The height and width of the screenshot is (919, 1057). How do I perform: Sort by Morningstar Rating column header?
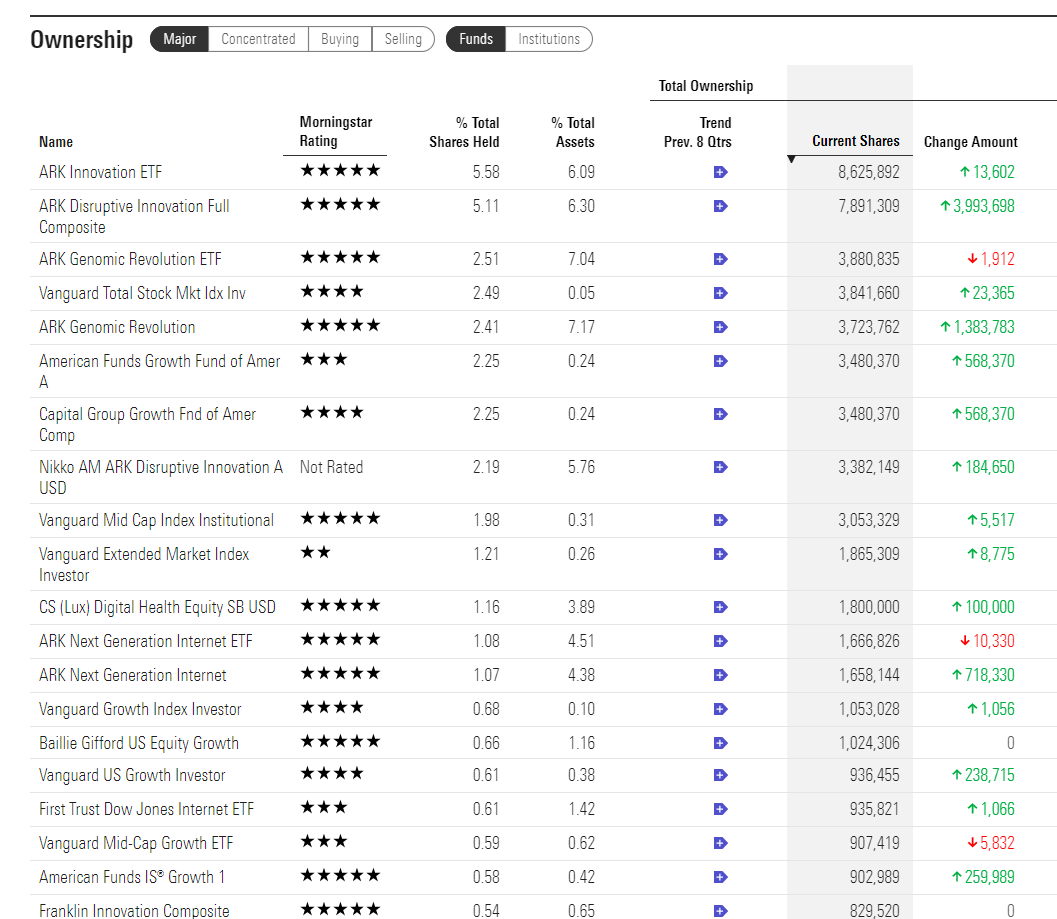336,131
